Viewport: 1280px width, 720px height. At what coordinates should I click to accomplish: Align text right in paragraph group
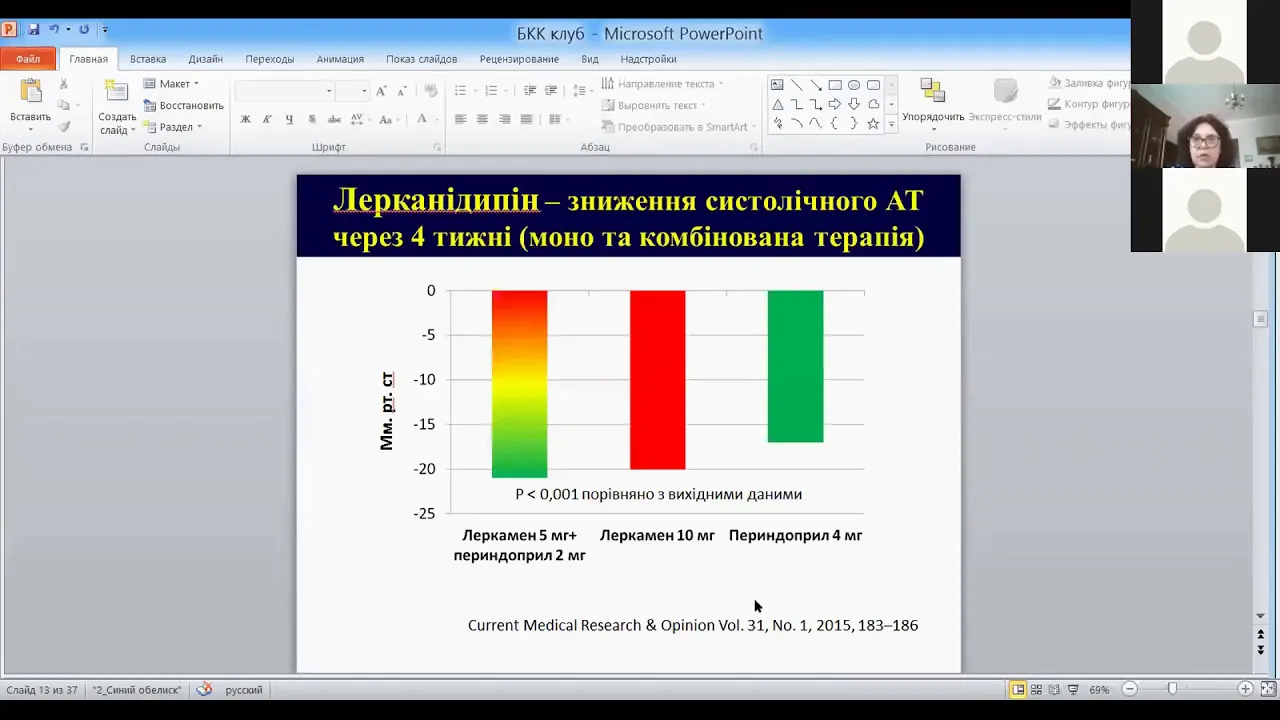click(x=504, y=119)
